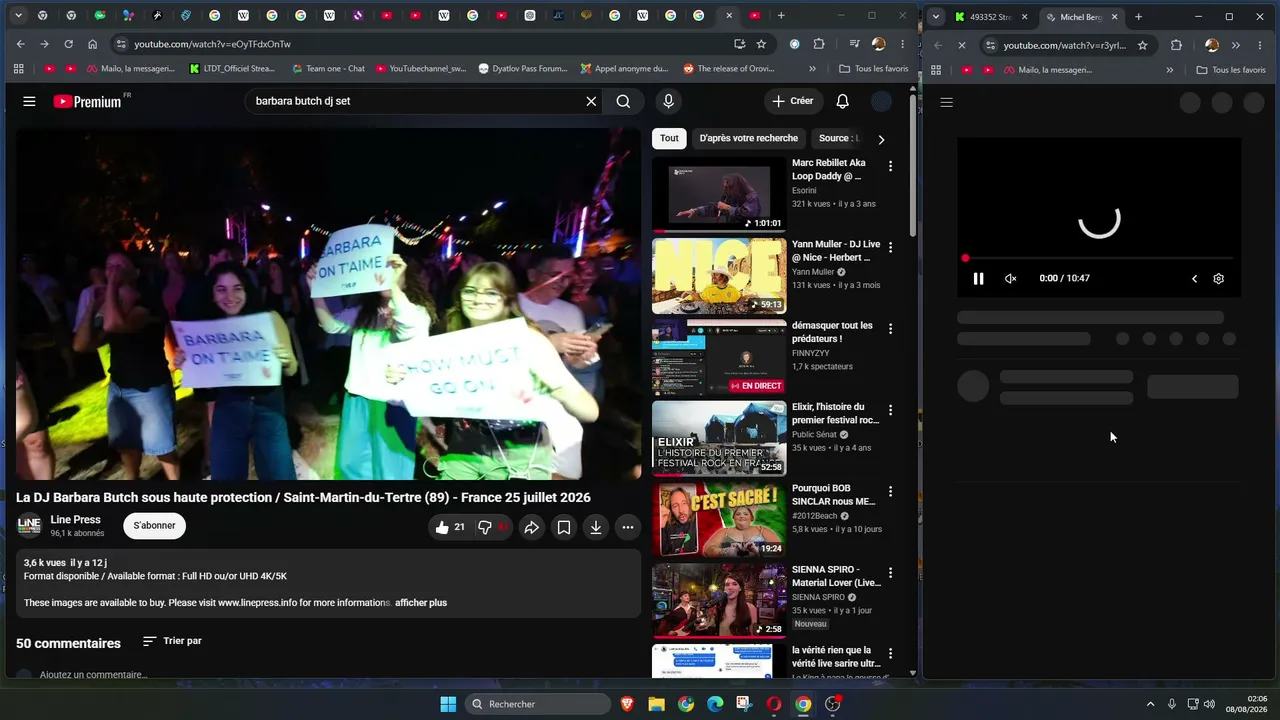This screenshot has height=720, width=1280.
Task: Reload the page in left Chrome window
Action: pos(68,44)
